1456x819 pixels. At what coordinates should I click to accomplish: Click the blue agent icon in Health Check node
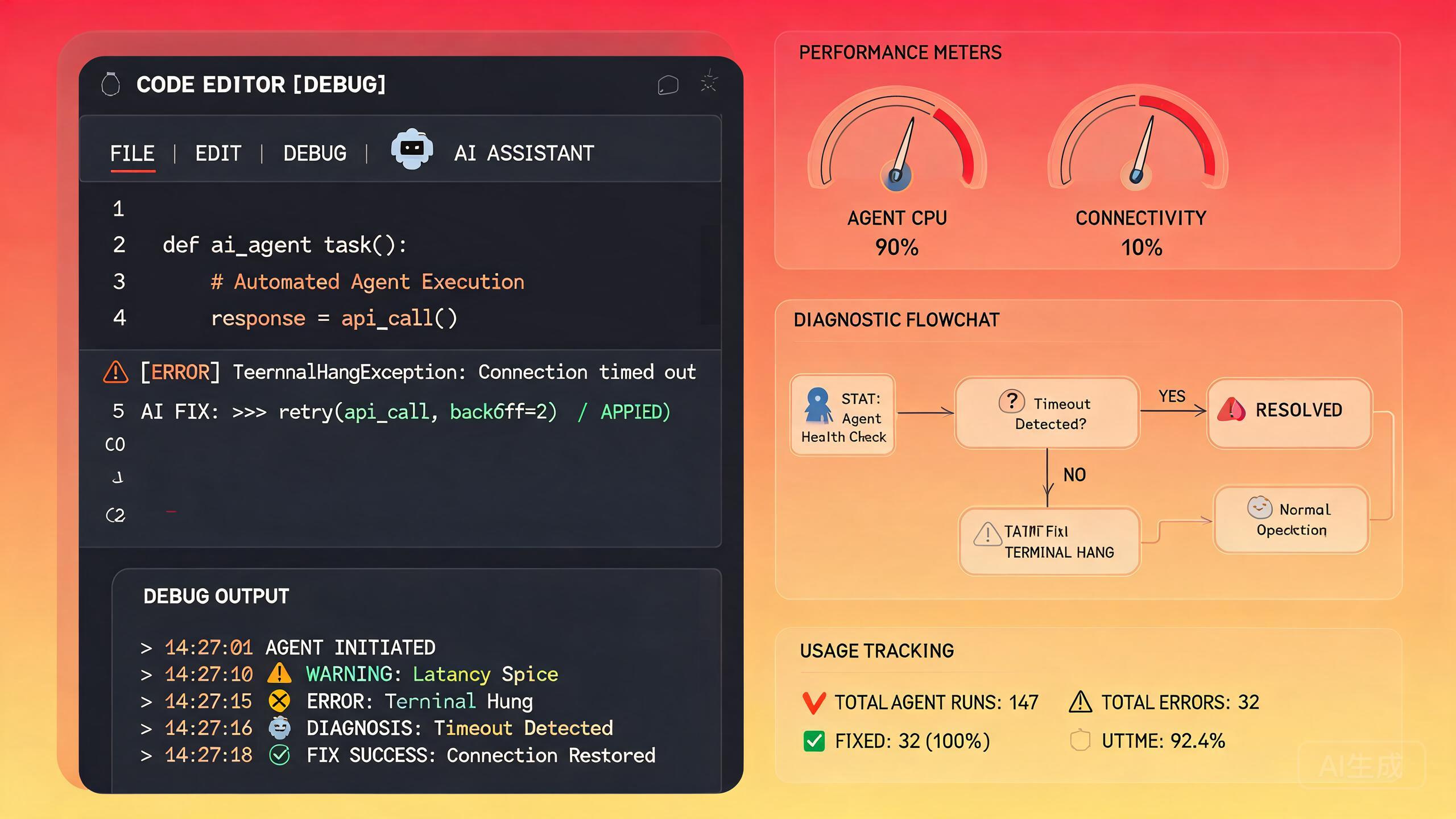[x=818, y=405]
